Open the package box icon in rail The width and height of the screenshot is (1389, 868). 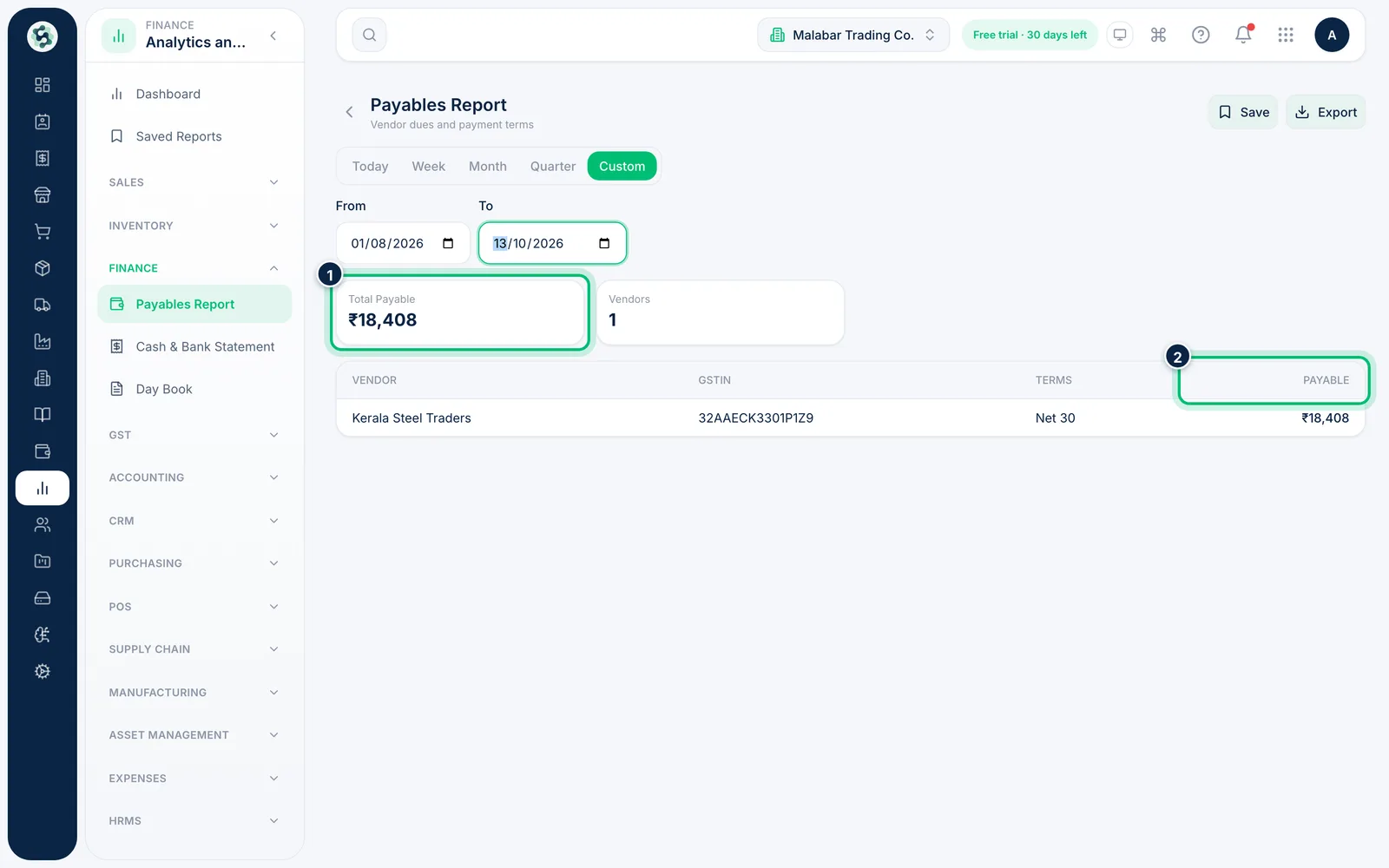42,268
